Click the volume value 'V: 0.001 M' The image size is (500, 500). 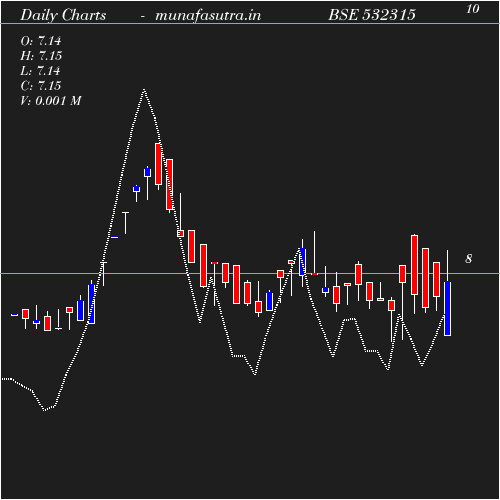pyautogui.click(x=51, y=101)
